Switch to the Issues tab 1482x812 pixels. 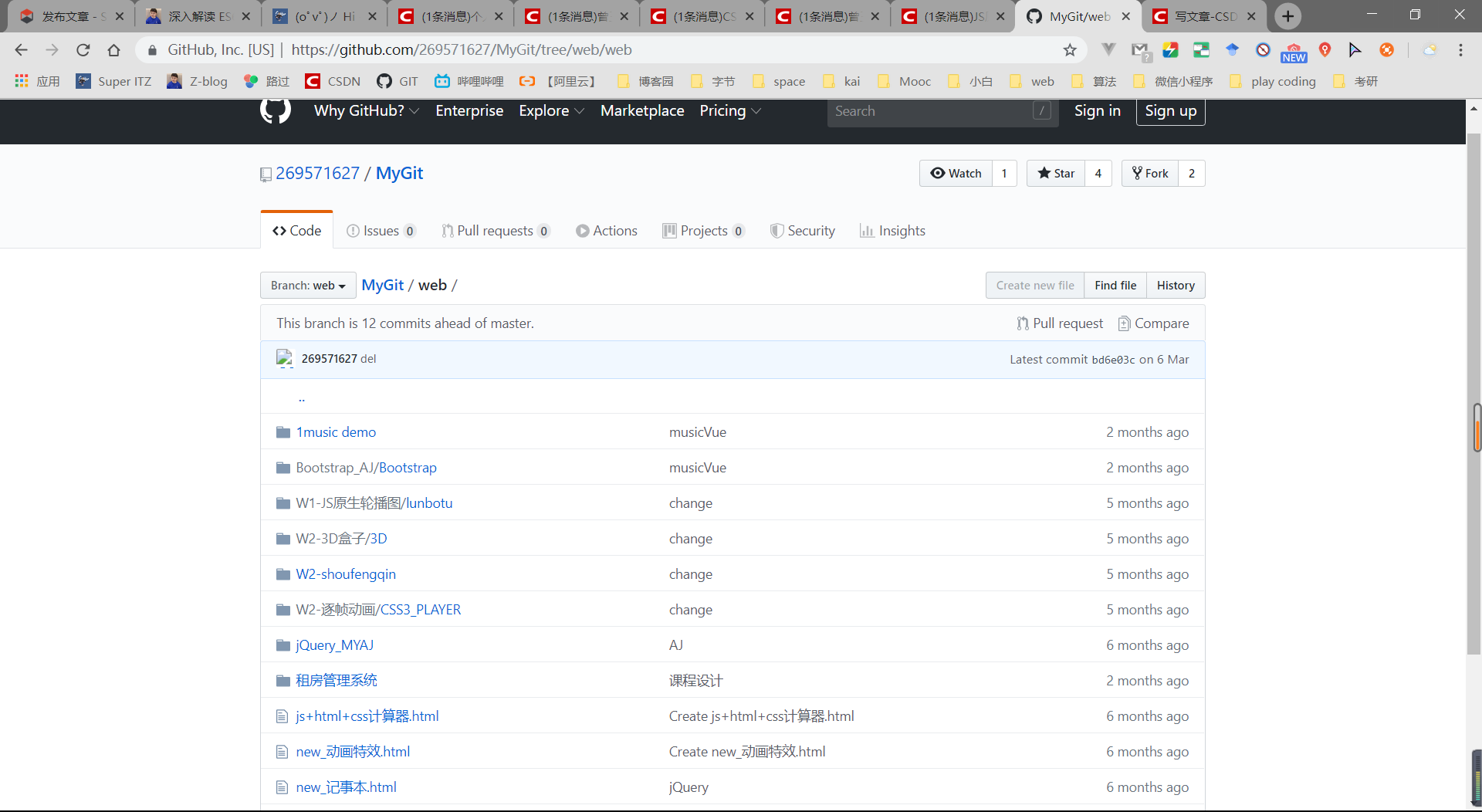point(381,231)
